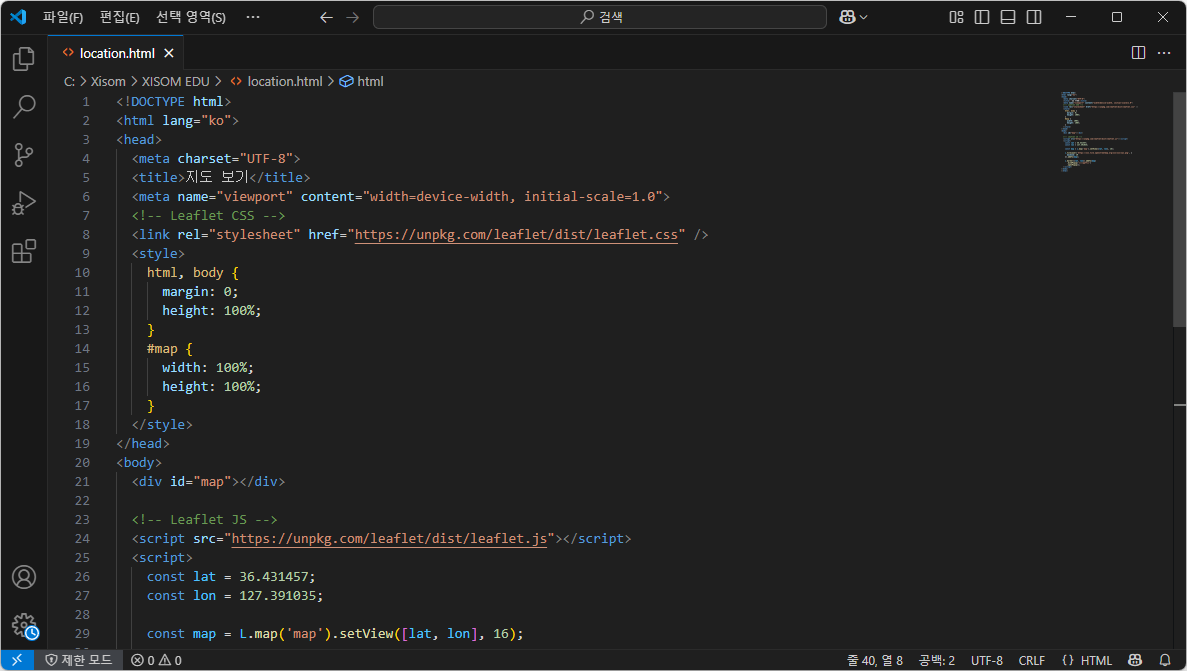Image resolution: width=1187 pixels, height=671 pixels.
Task: Open the Copilot chat icon in title bar
Action: click(x=847, y=17)
